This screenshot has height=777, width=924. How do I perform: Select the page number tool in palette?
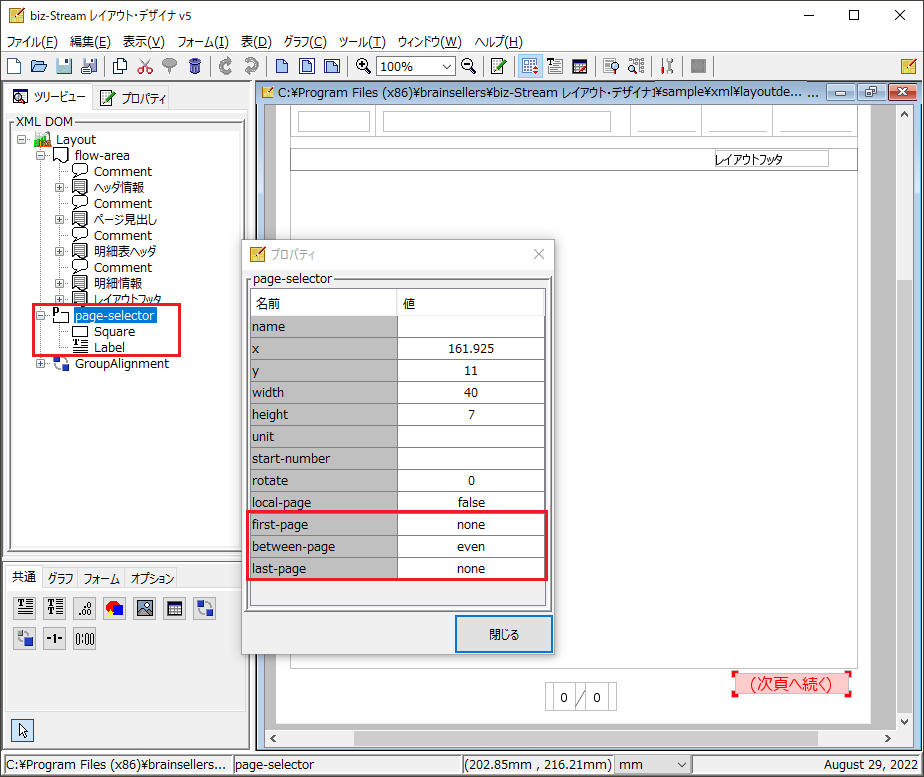55,639
